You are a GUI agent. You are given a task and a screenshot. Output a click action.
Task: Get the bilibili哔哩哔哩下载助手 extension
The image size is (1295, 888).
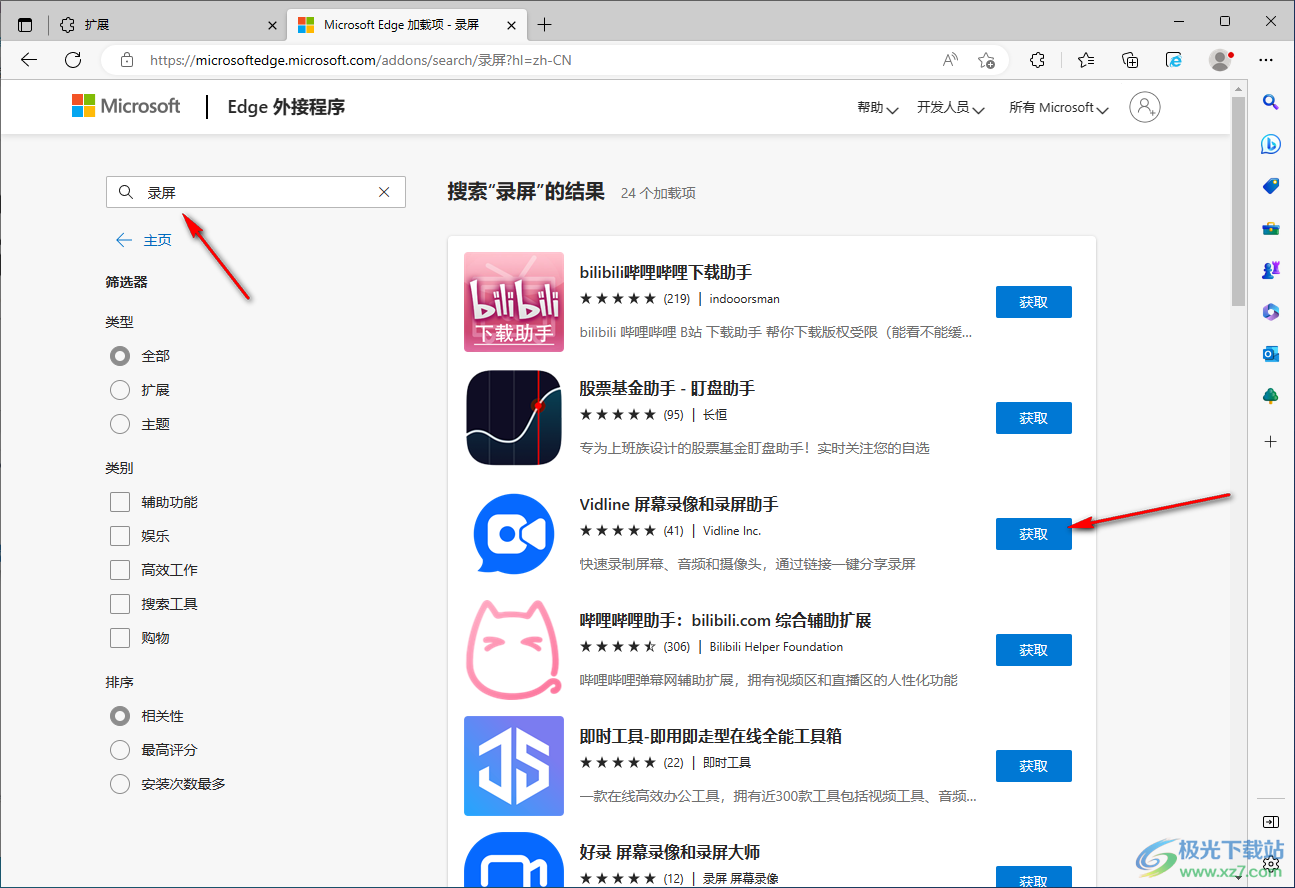coord(1034,302)
